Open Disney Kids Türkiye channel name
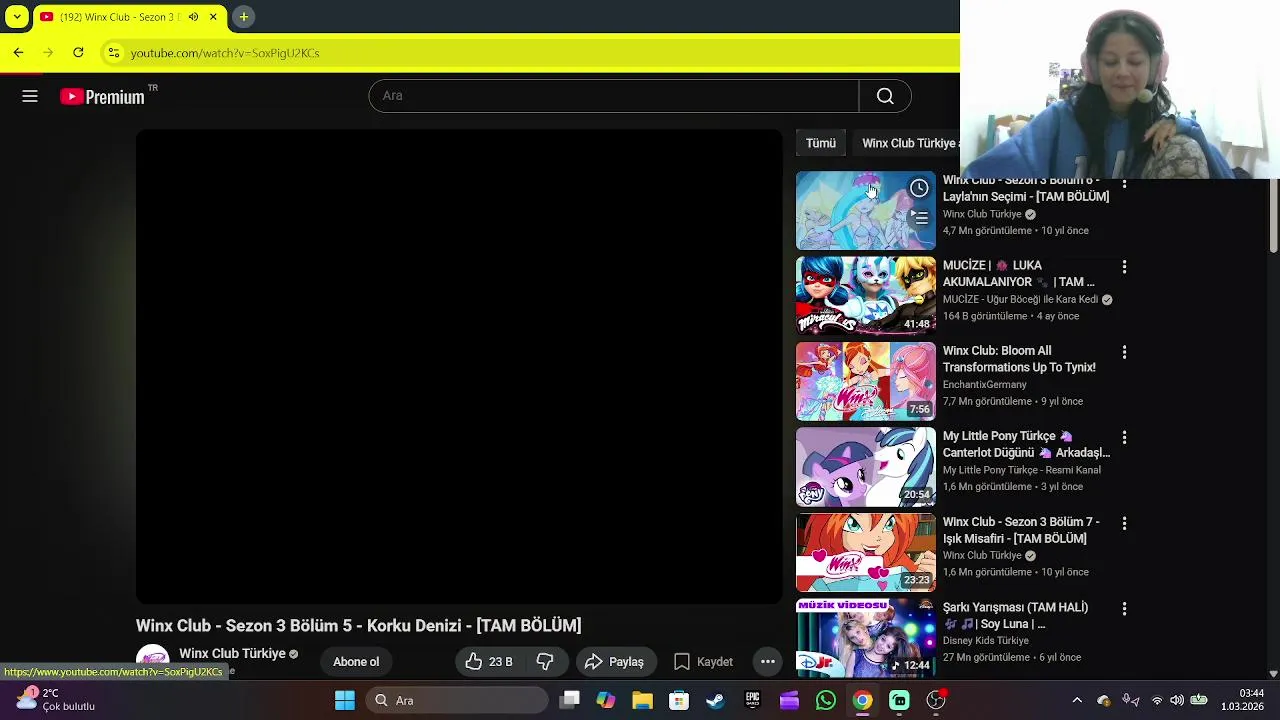This screenshot has height=720, width=1280. [986, 641]
